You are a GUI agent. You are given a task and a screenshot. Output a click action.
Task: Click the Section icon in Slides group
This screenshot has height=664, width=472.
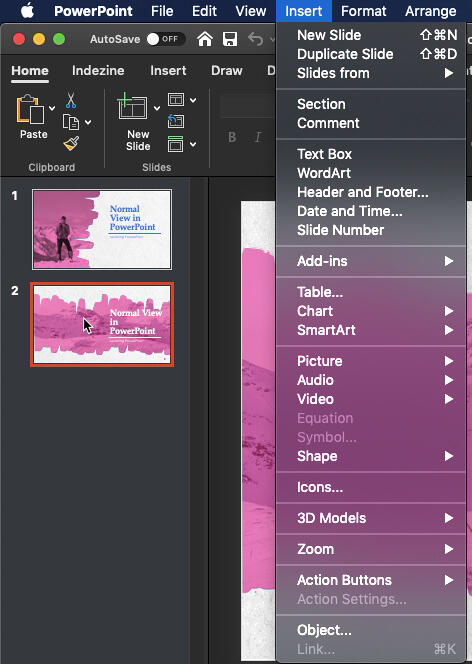[x=176, y=144]
